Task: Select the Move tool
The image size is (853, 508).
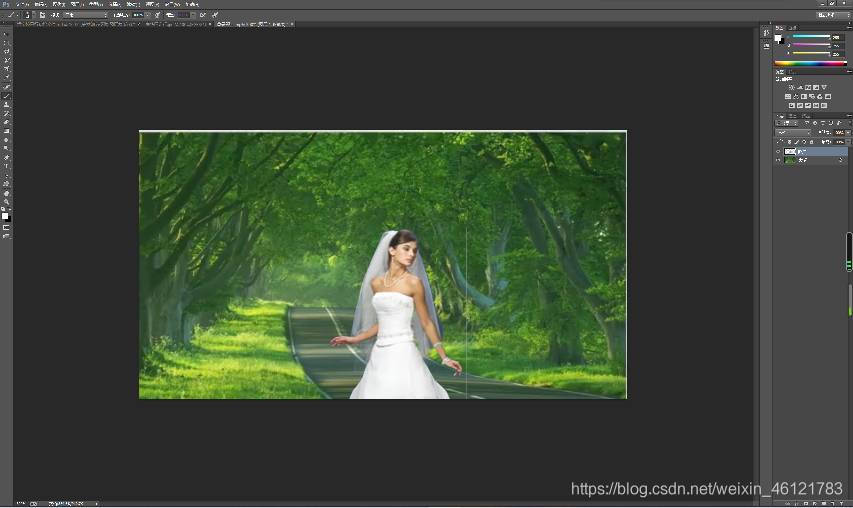Action: [x=7, y=34]
